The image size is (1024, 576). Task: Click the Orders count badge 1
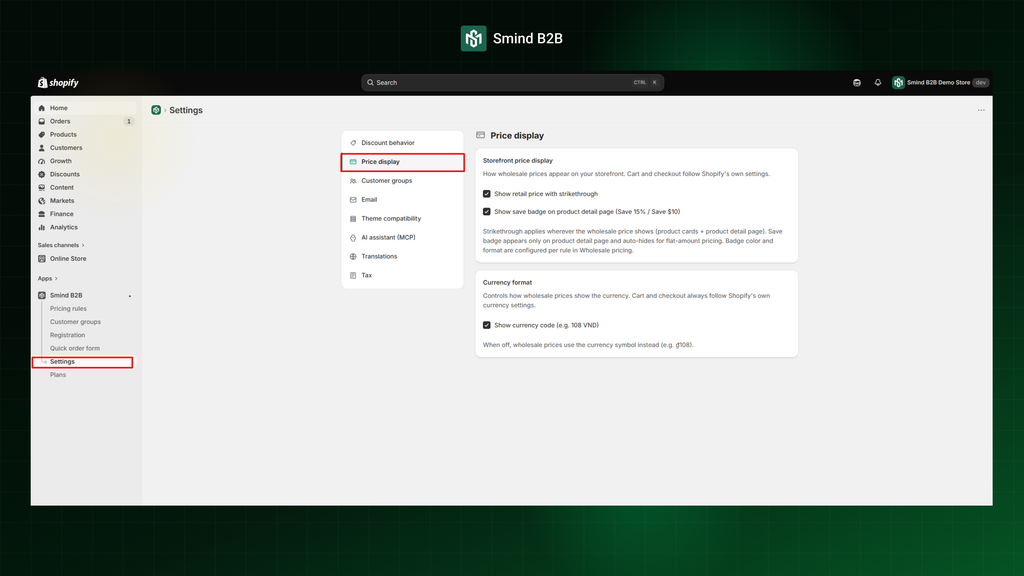point(129,121)
